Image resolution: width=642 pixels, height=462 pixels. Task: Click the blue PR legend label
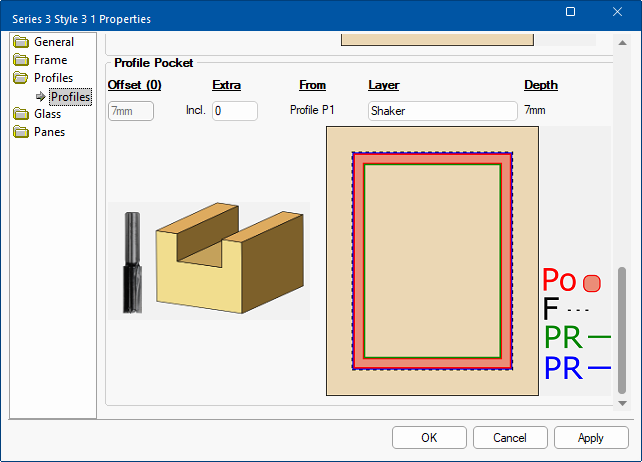[x=563, y=368]
